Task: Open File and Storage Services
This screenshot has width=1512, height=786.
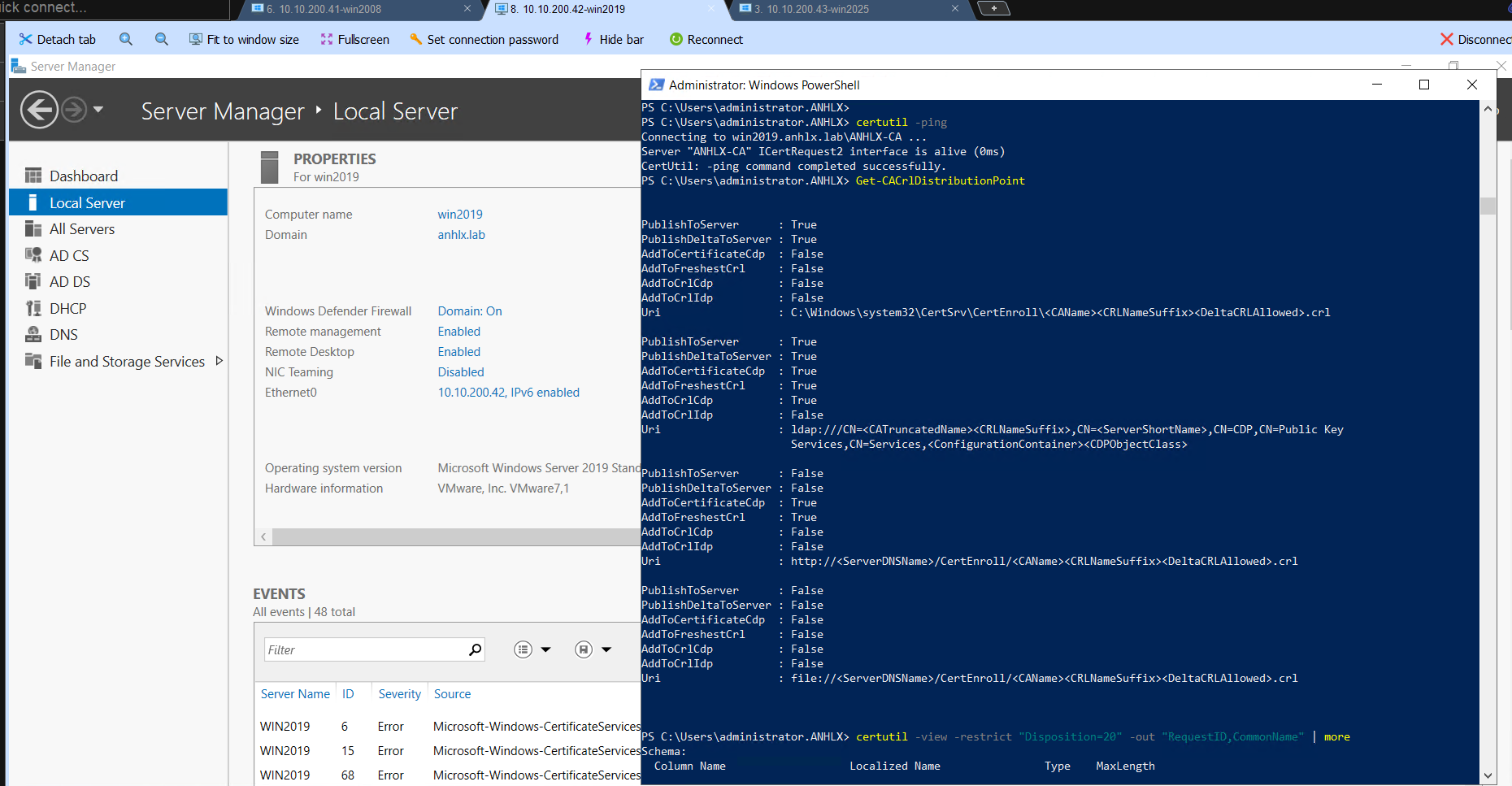Action: 127,362
